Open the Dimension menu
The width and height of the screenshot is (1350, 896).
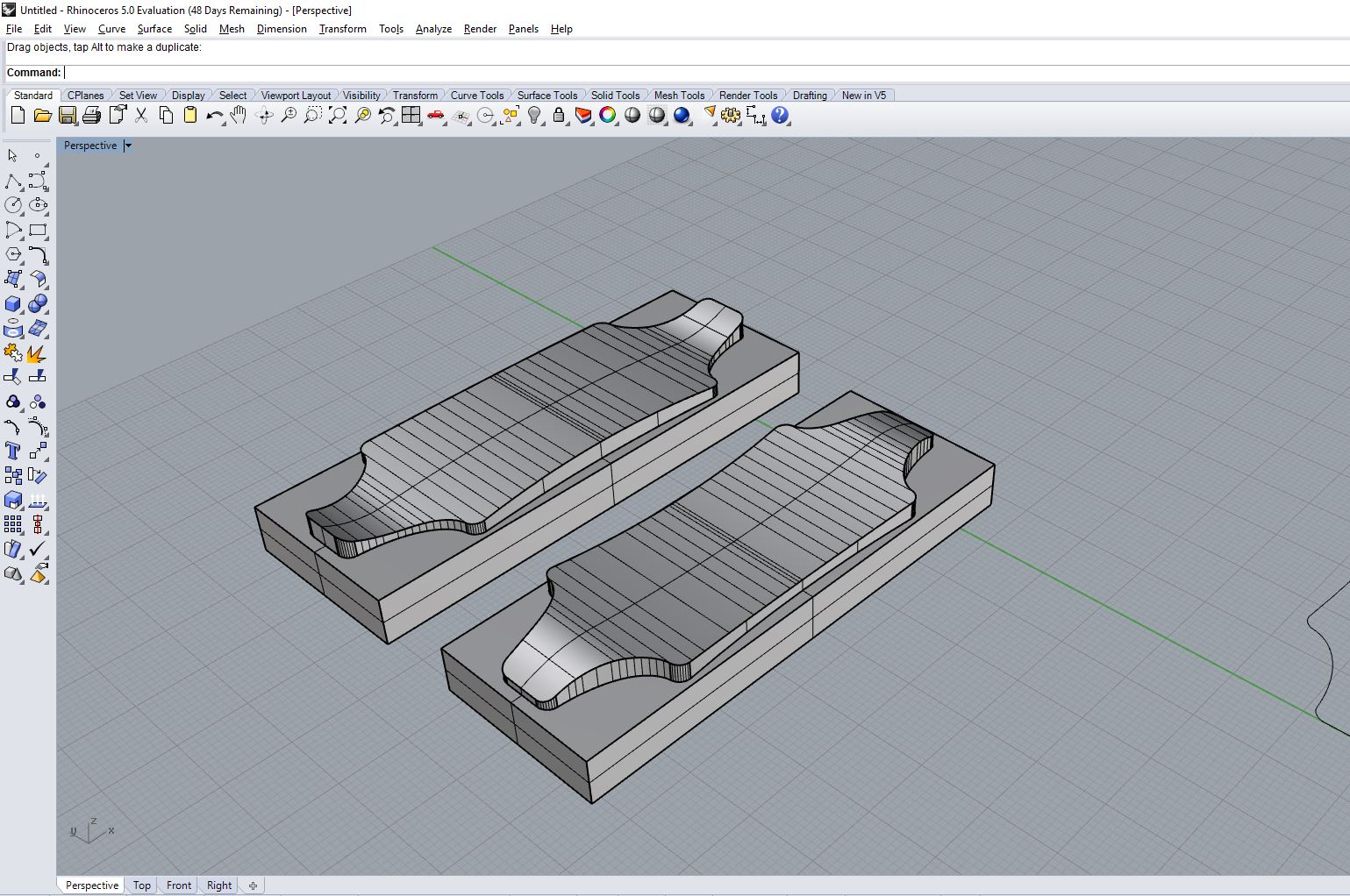[282, 29]
